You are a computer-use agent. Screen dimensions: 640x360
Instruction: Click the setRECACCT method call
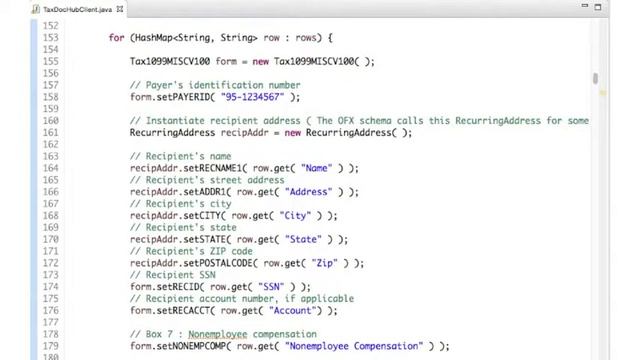184,311
